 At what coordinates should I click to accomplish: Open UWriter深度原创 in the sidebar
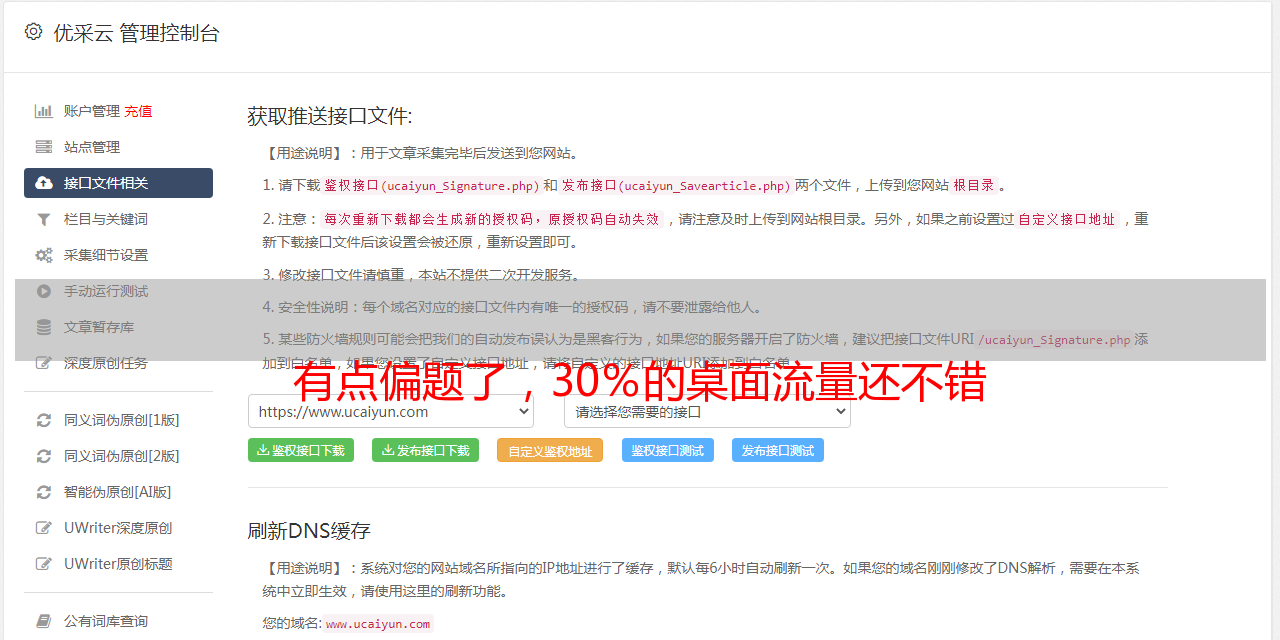click(118, 528)
